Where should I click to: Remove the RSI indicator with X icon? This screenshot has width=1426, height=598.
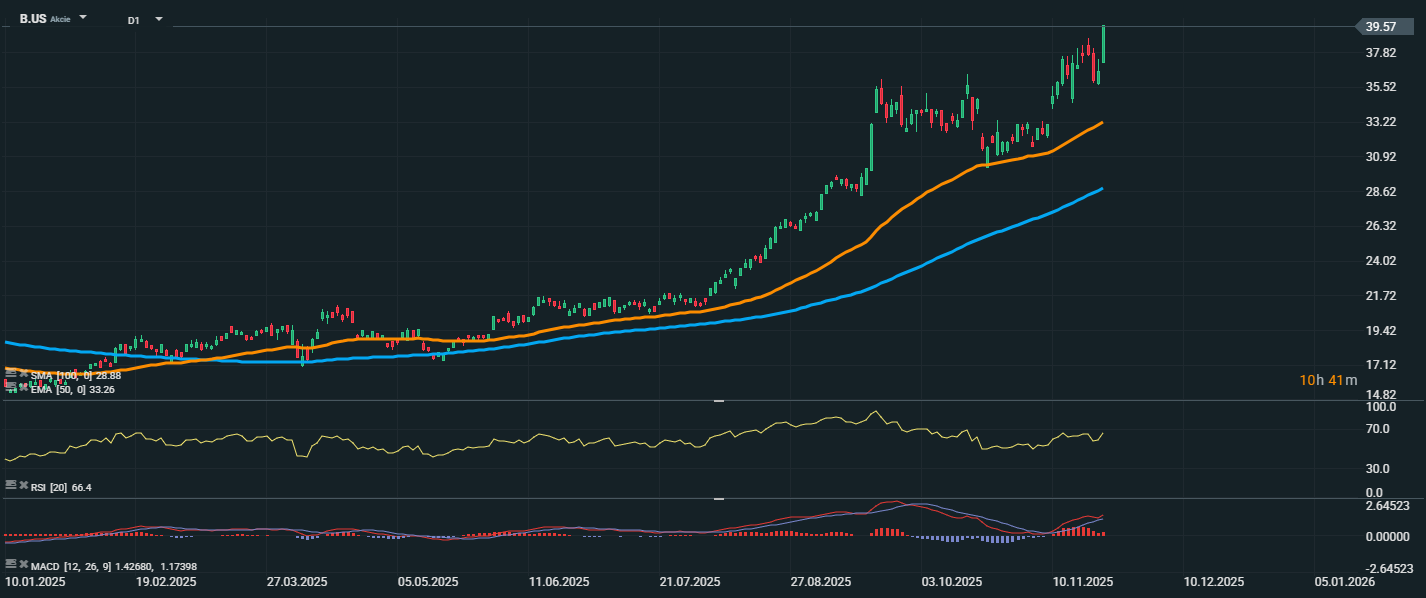coord(23,486)
